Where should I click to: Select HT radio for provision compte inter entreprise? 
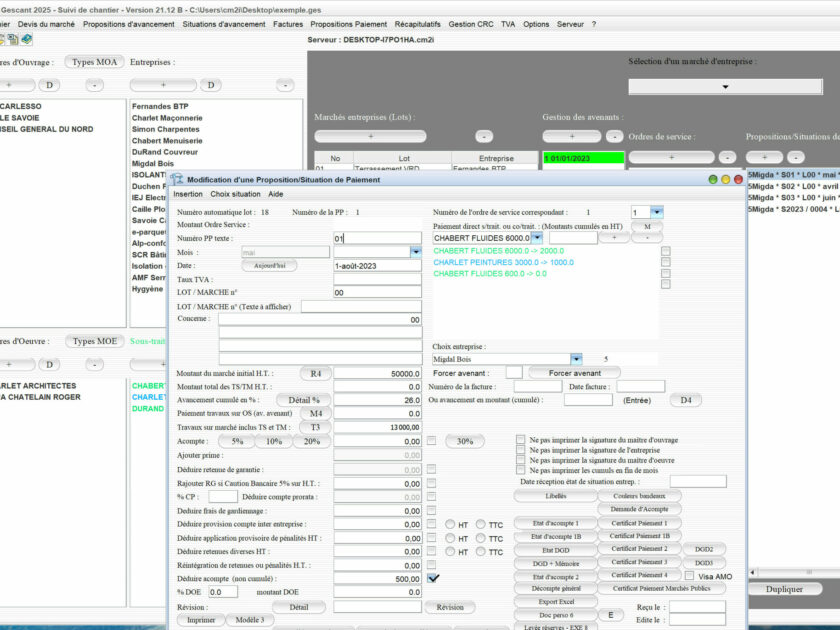coord(450,524)
